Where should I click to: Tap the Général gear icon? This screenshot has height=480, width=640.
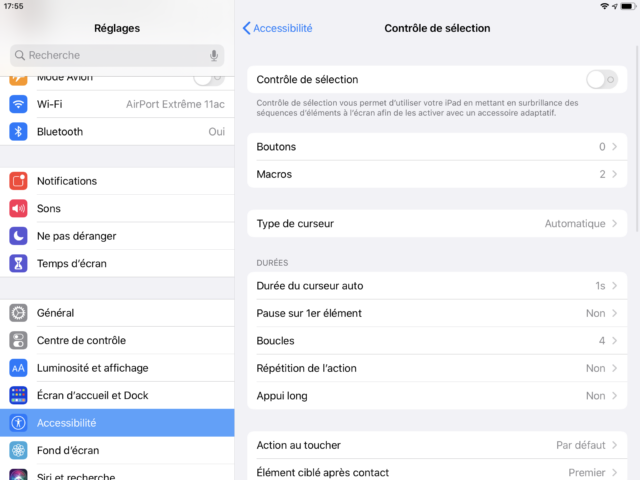[x=18, y=313]
